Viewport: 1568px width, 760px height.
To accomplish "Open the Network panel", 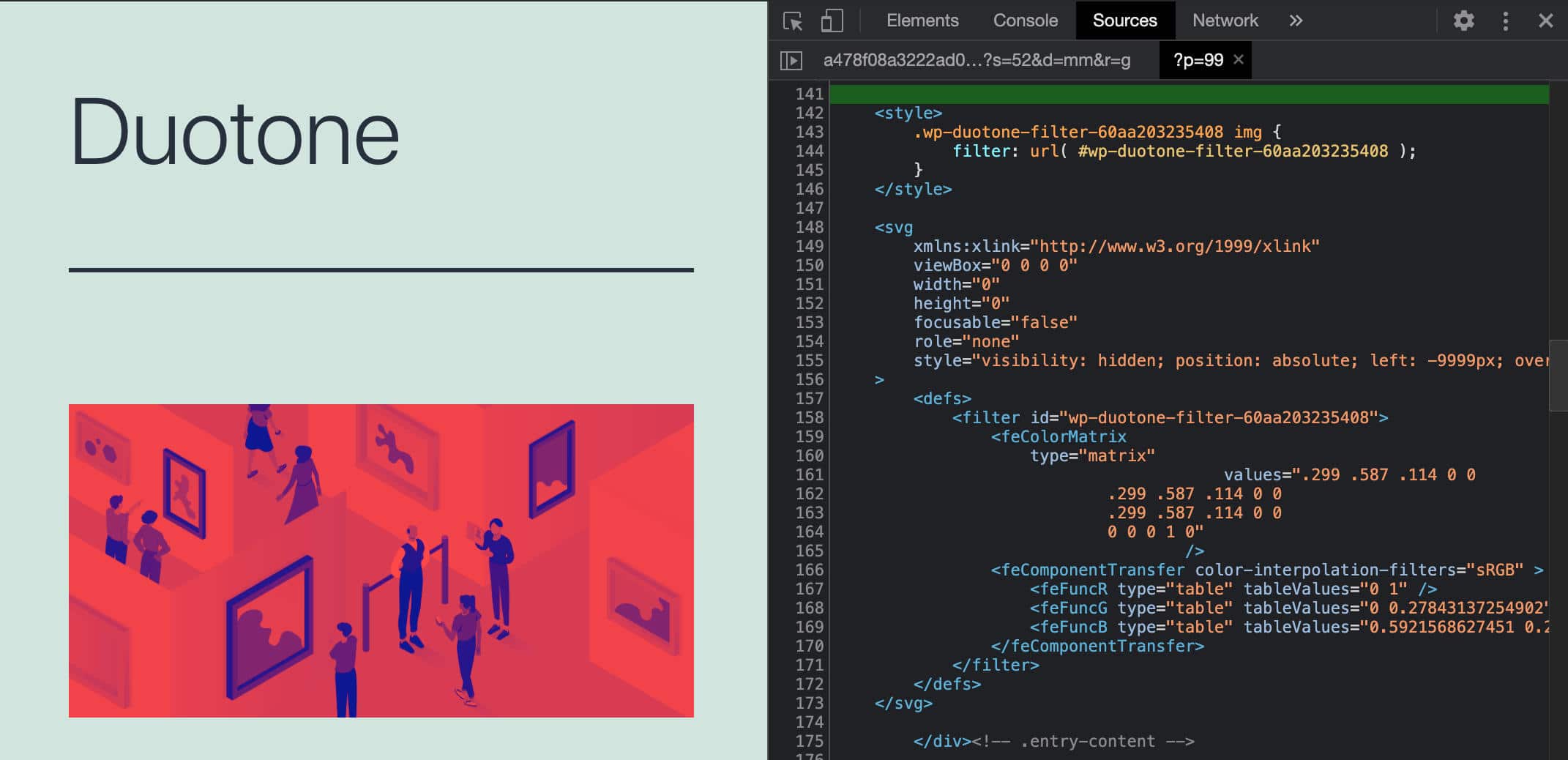I will pyautogui.click(x=1225, y=21).
